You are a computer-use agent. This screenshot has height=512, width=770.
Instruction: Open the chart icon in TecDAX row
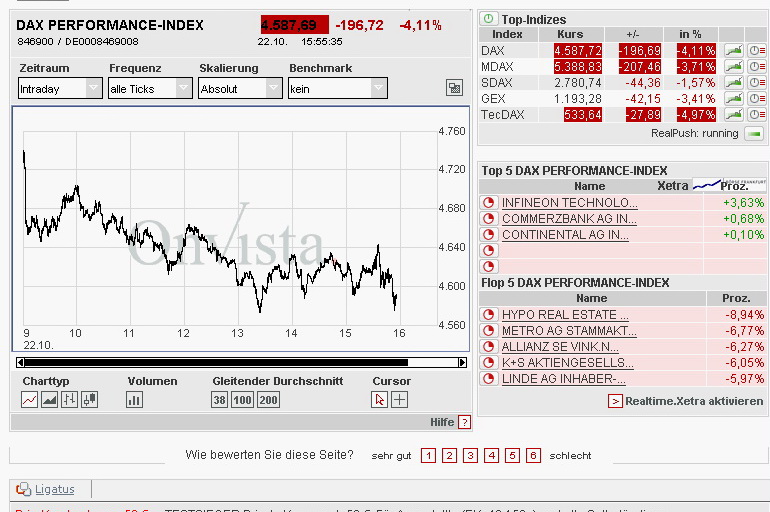point(733,115)
